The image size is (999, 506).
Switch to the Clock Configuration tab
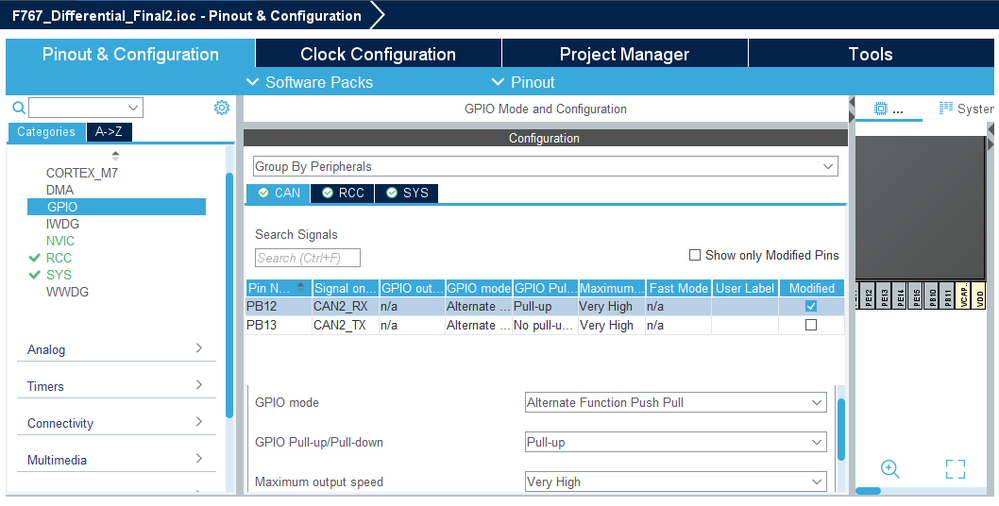coord(378,54)
